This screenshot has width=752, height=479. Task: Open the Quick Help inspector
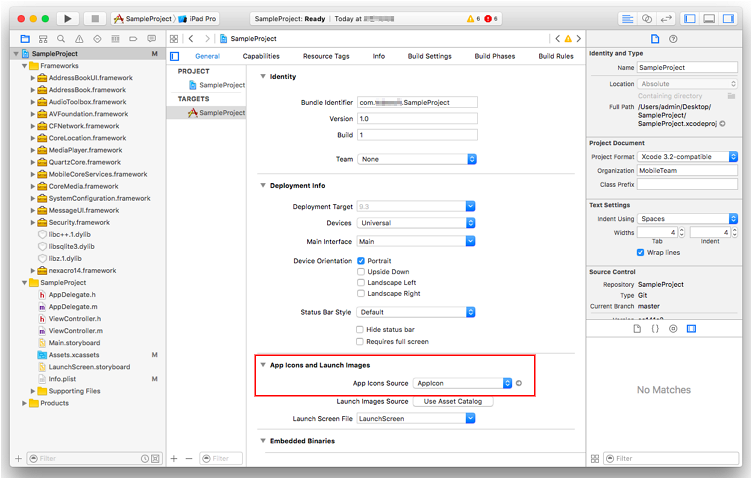[673, 38]
